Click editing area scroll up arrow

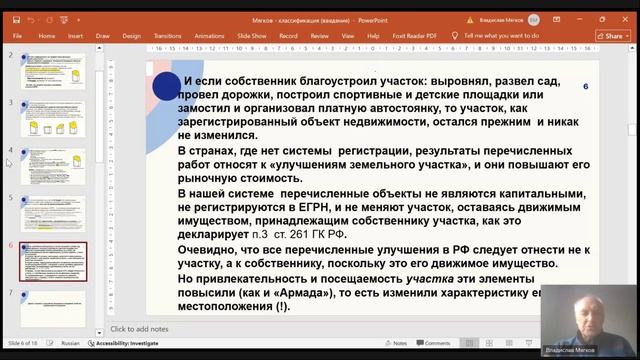pos(632,48)
